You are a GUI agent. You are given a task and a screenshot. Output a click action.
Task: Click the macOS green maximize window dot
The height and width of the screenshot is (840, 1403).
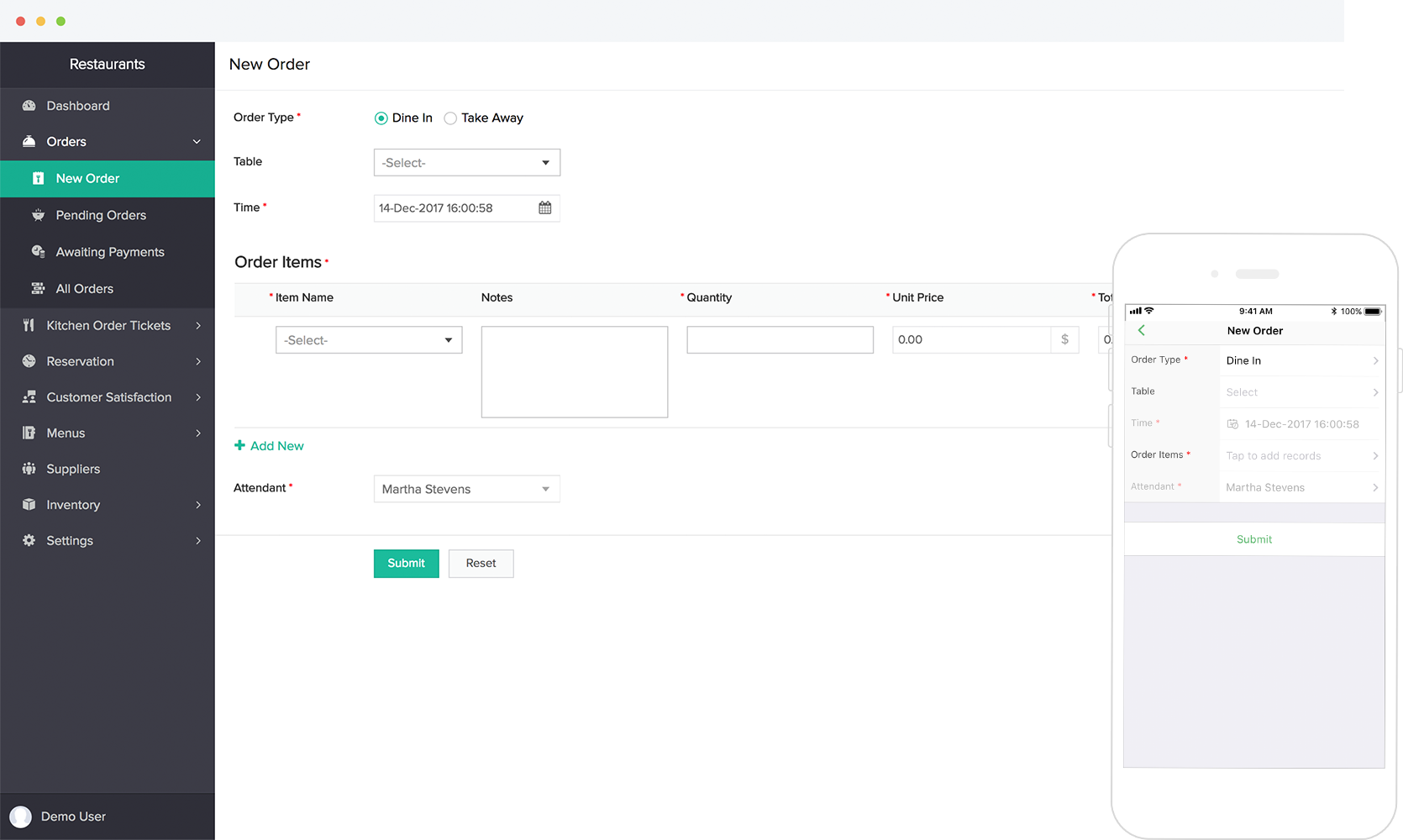point(60,21)
